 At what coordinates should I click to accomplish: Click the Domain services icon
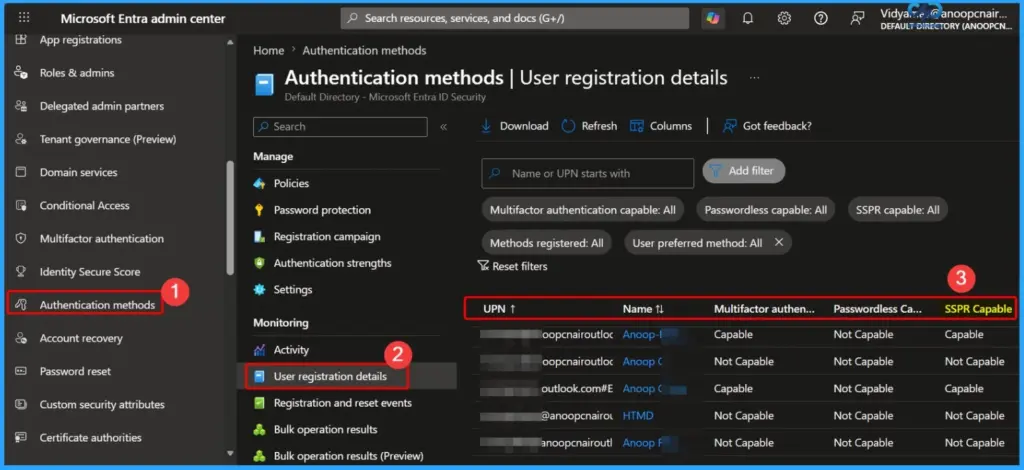pos(21,172)
